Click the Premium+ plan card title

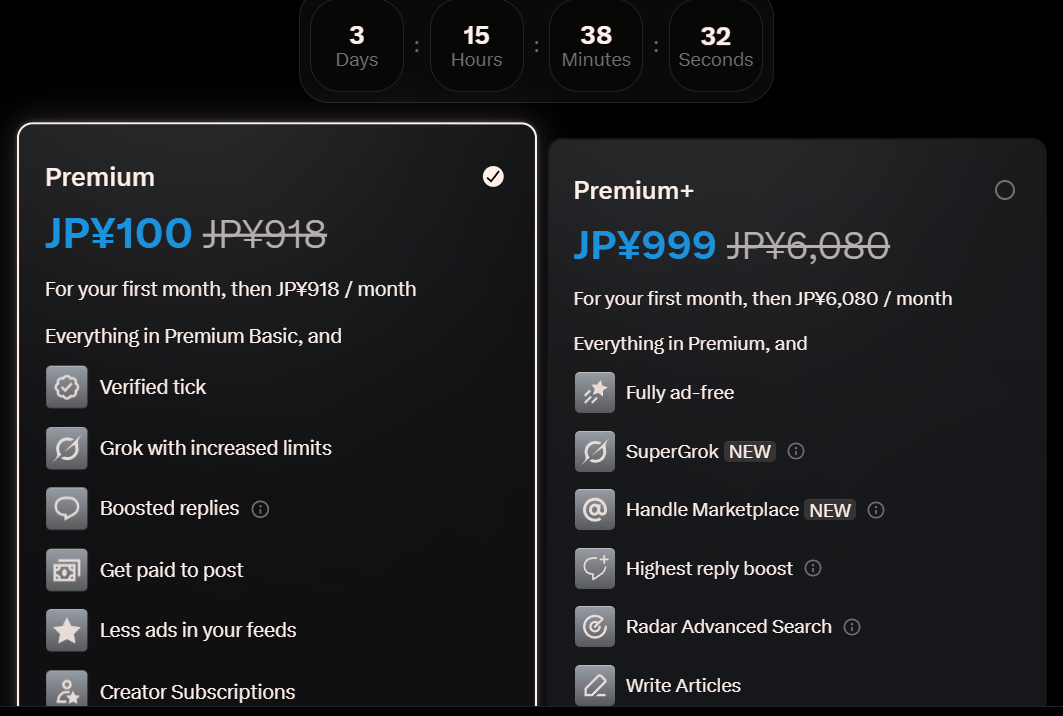[x=633, y=190]
